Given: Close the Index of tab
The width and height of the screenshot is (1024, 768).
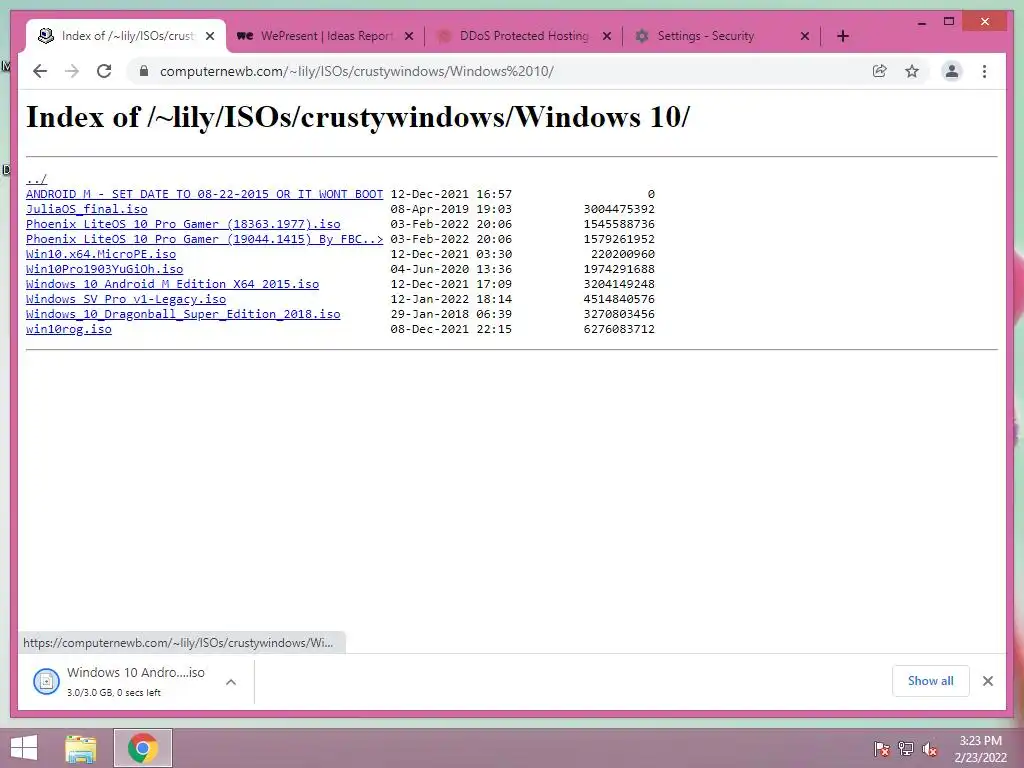Looking at the screenshot, I should click(210, 36).
